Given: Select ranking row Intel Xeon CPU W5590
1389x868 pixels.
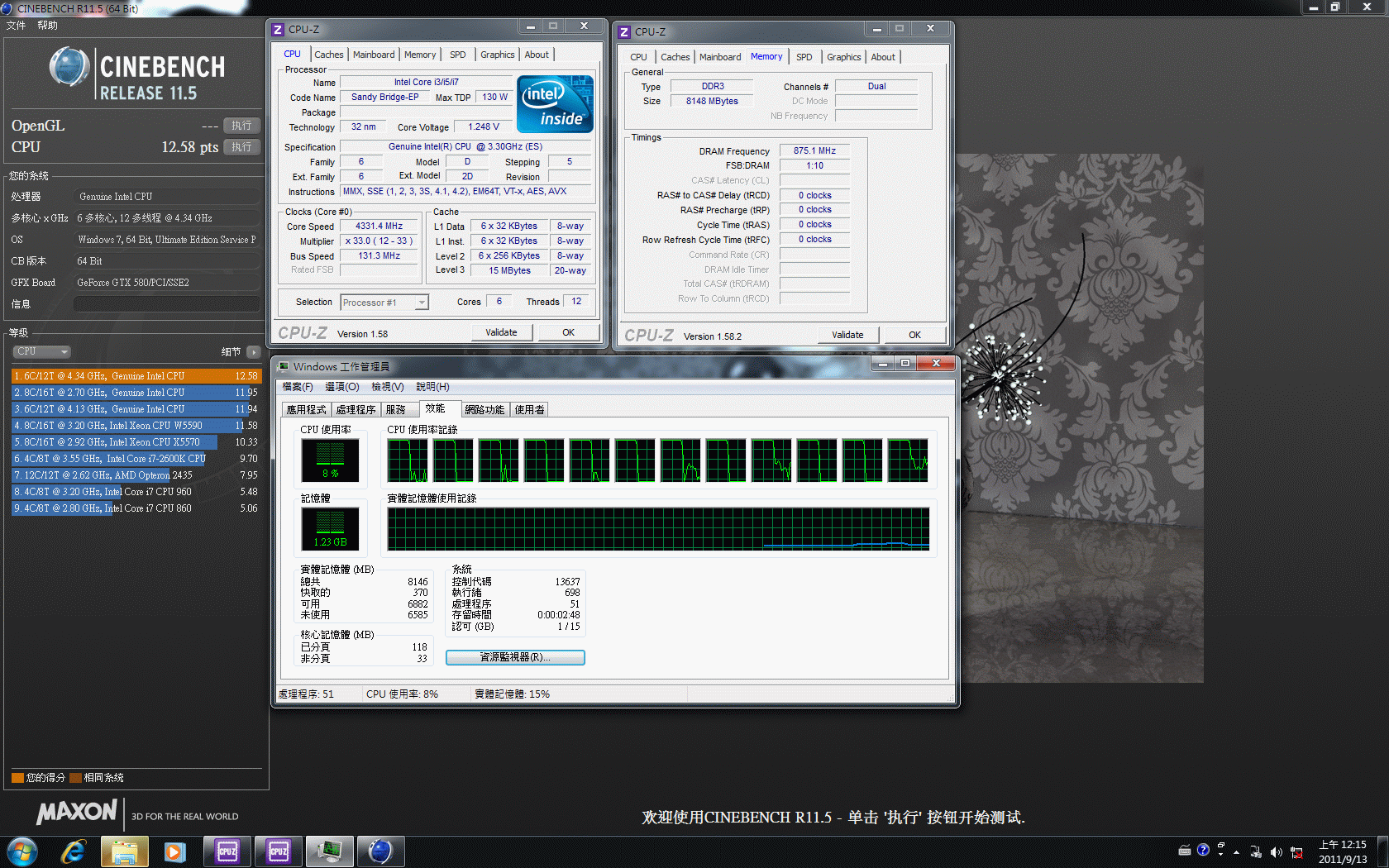Looking at the screenshot, I should [136, 426].
